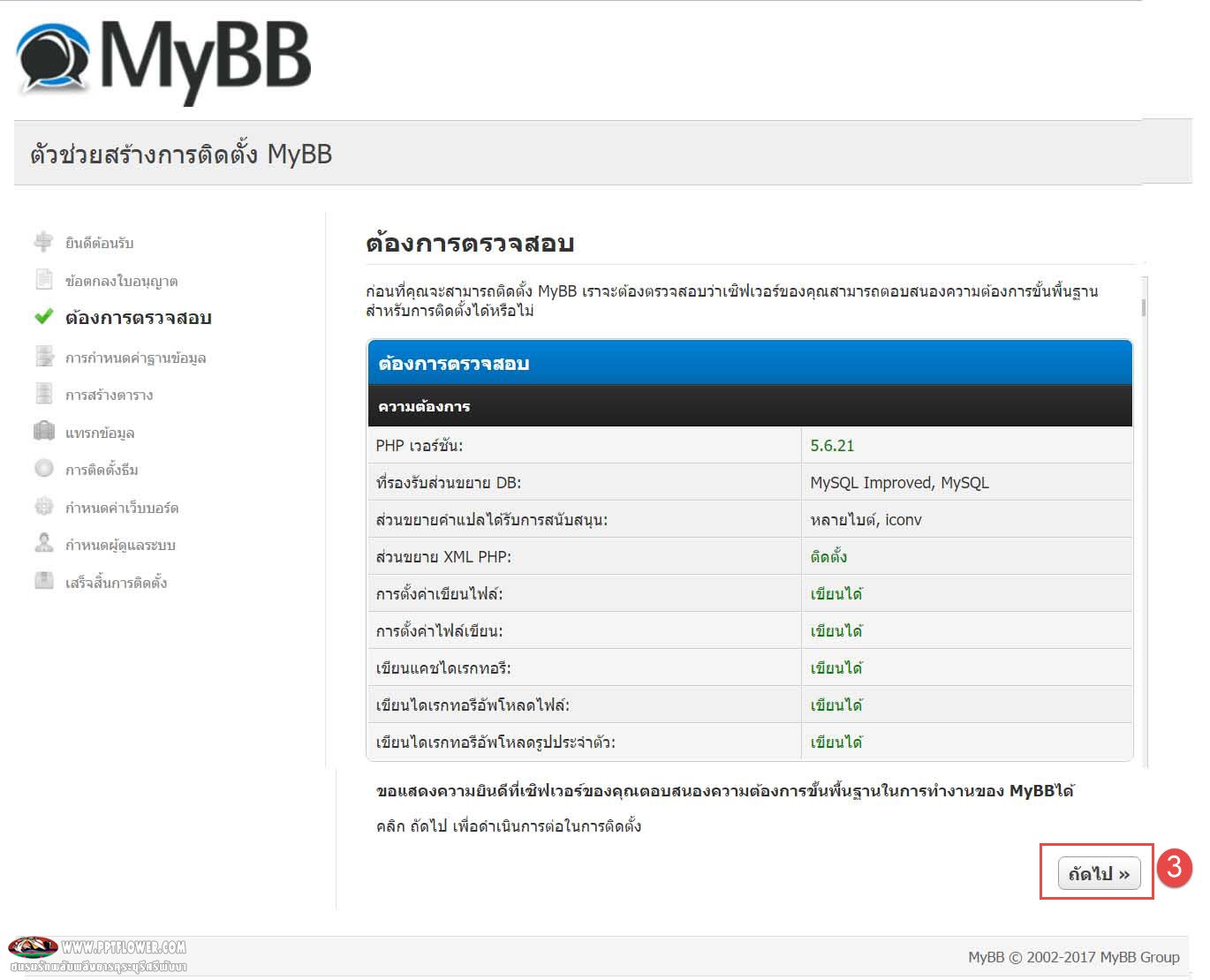Click the box icon beside เสร็จสิ้นการติดตั้ง
Screen dimensions: 1210x980
point(44,581)
